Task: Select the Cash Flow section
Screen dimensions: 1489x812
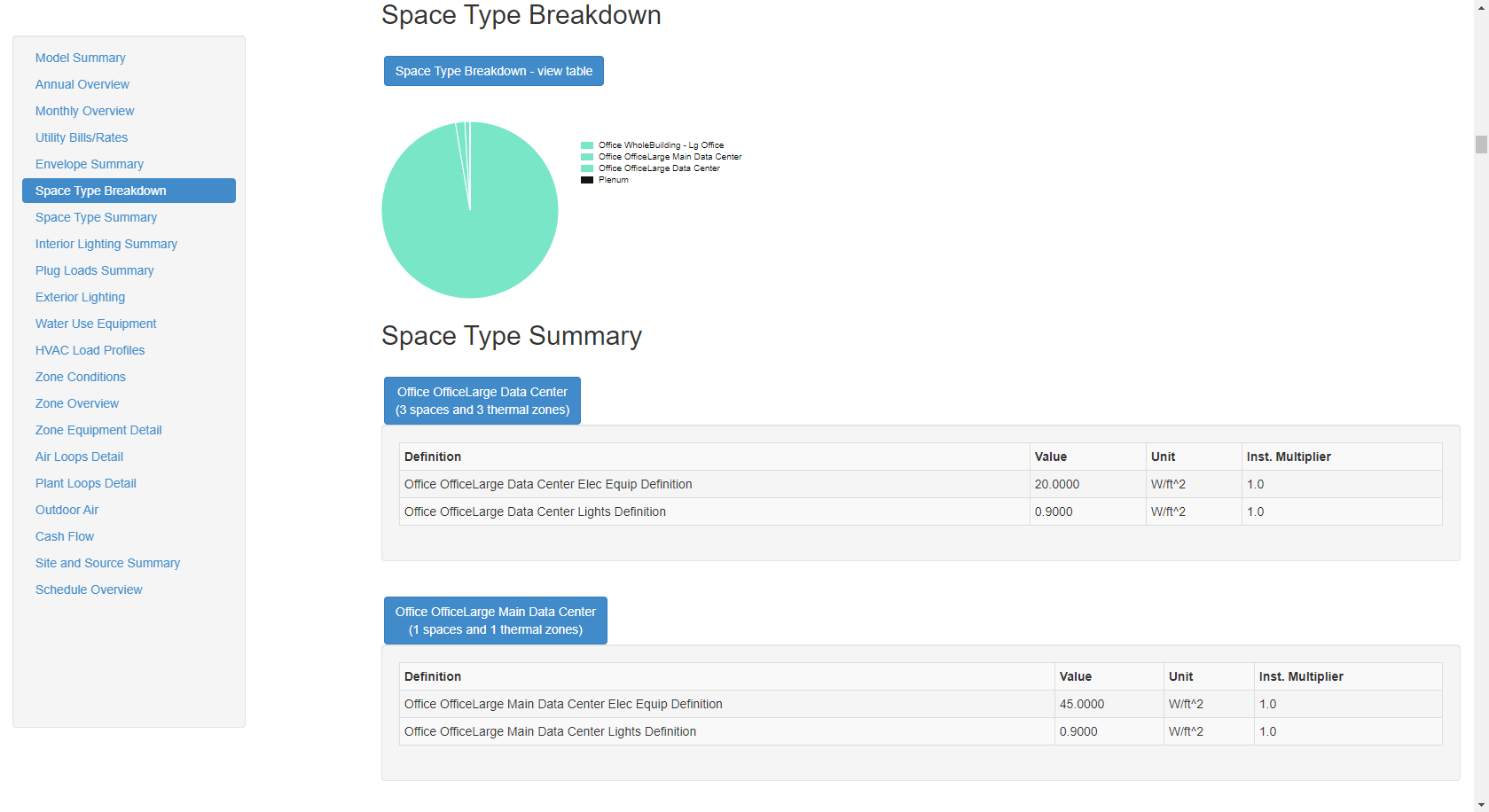Action: pyautogui.click(x=64, y=536)
